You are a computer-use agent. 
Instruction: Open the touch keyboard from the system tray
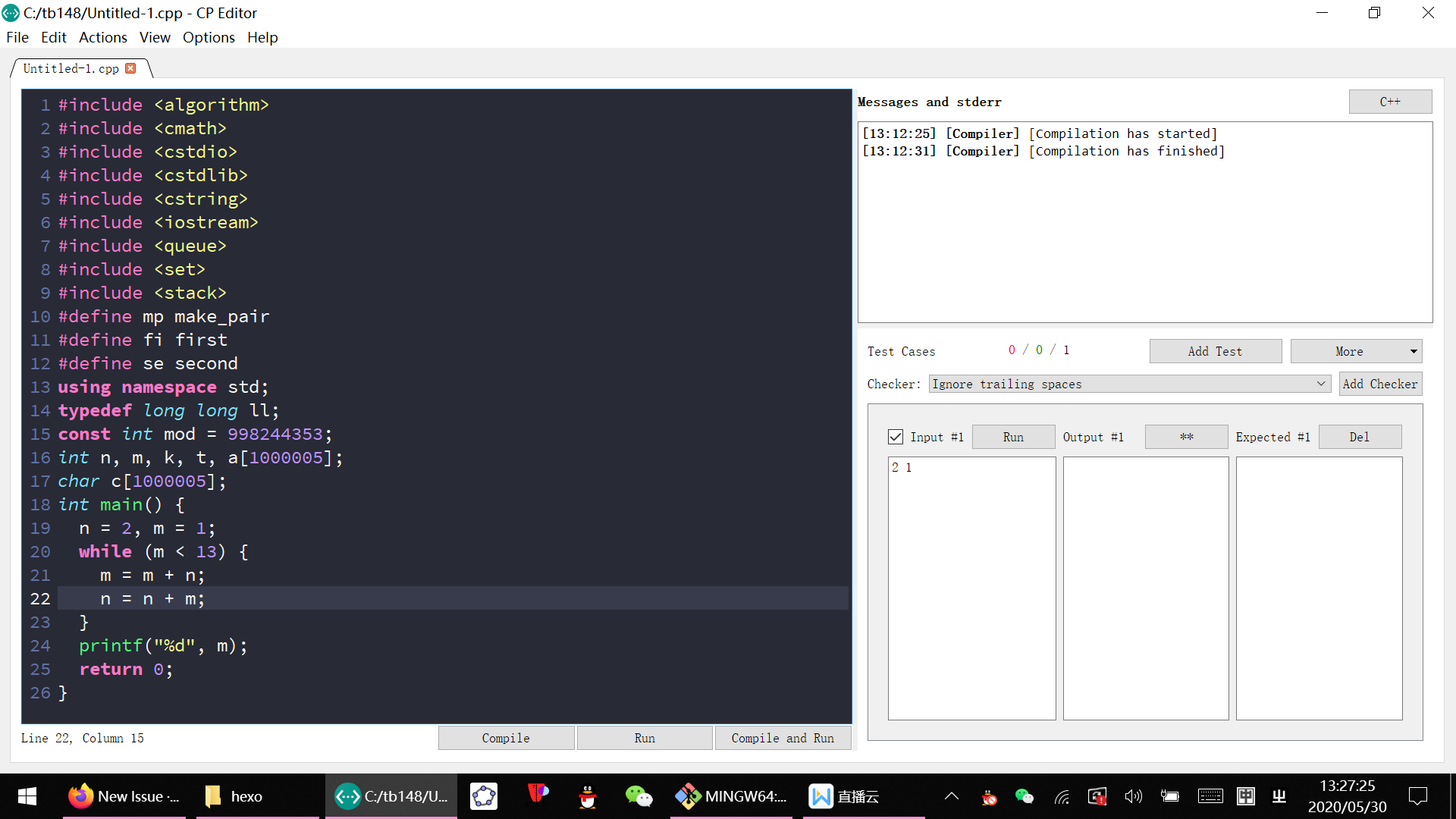pos(1210,796)
